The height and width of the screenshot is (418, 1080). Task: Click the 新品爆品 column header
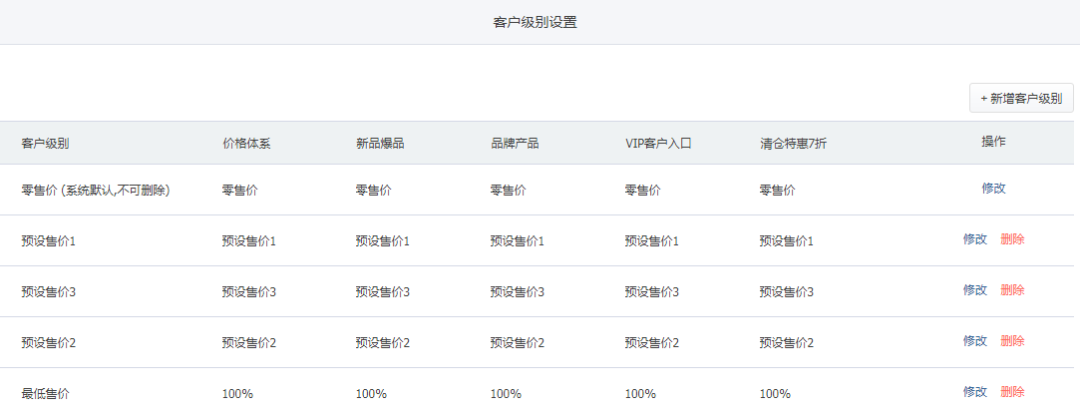click(x=380, y=144)
